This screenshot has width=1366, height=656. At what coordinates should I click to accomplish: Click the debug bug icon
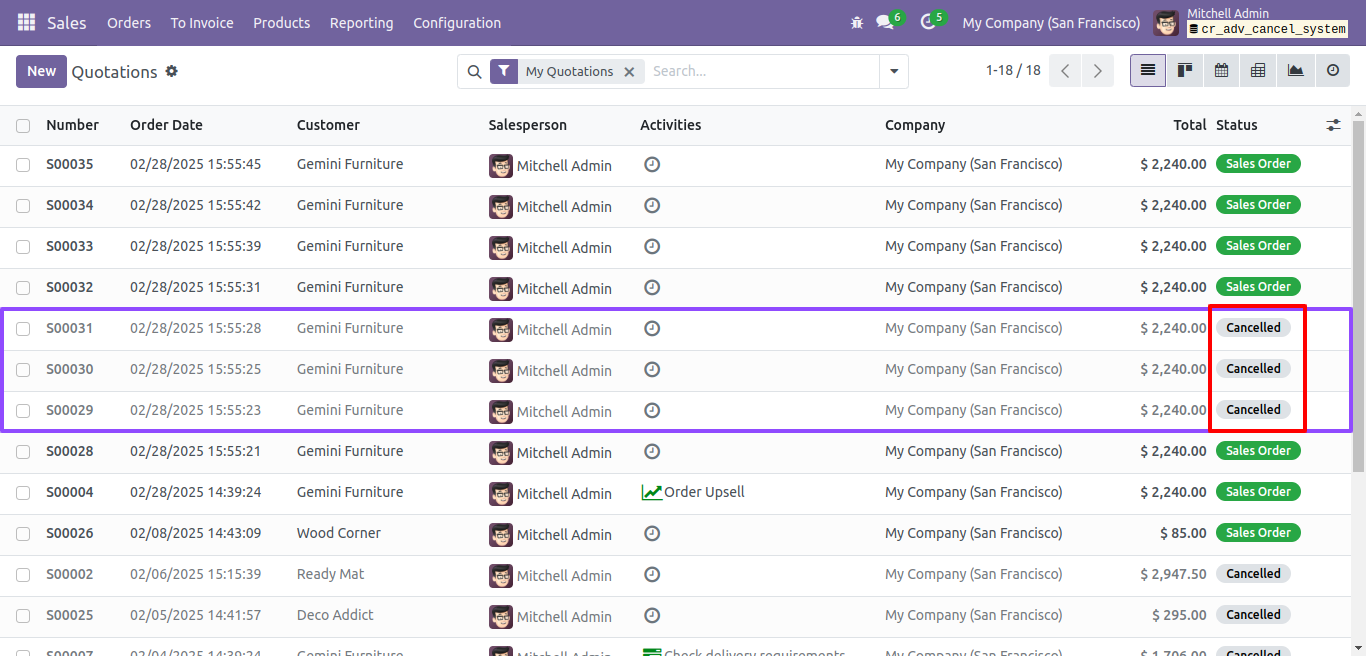[856, 22]
